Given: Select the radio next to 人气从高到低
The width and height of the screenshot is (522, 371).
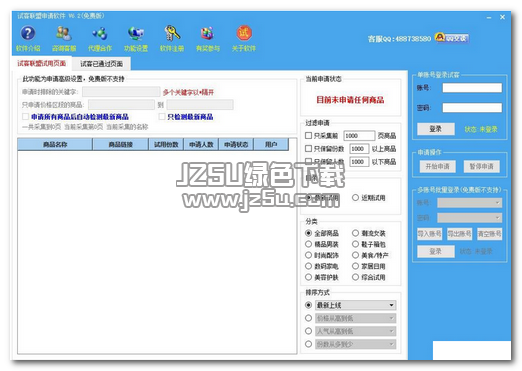Looking at the screenshot, I should [308, 331].
